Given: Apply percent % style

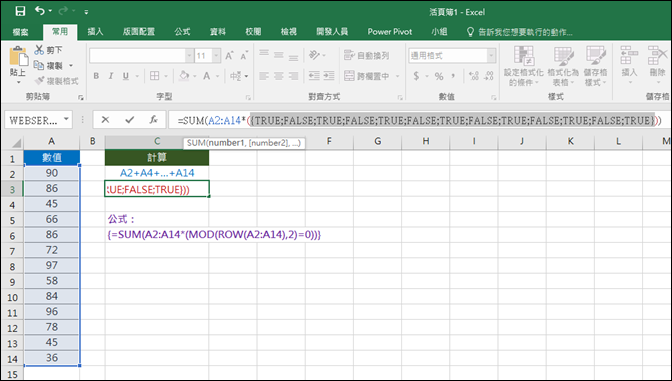Looking at the screenshot, I should (439, 76).
